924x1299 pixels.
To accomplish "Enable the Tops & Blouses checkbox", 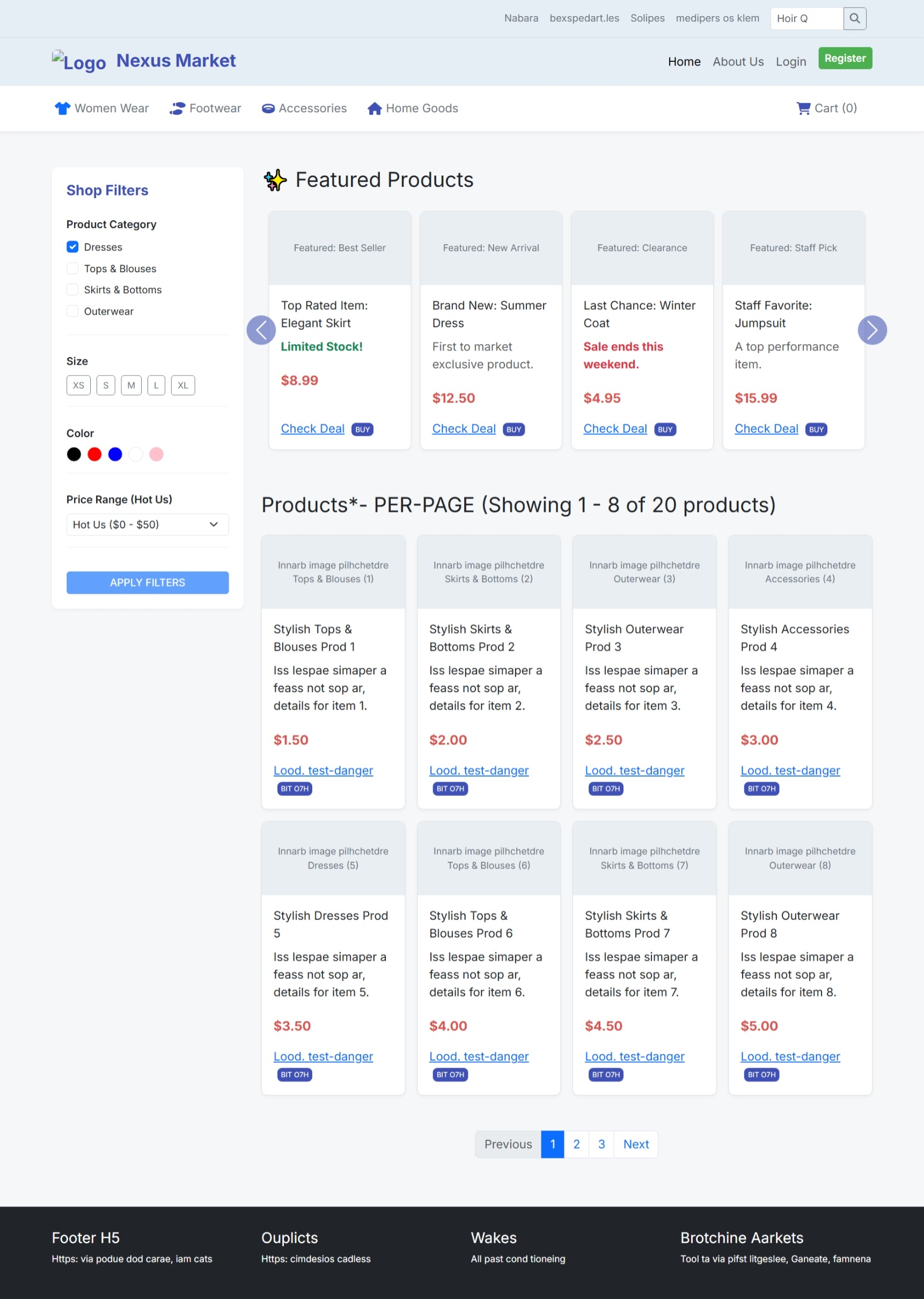I will point(72,269).
